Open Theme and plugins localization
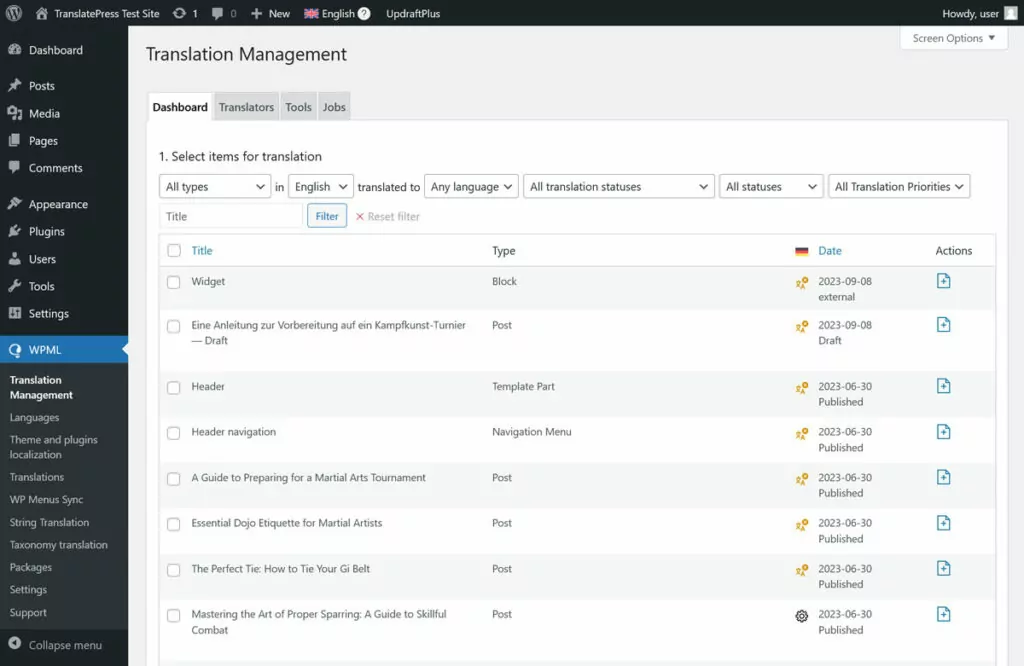 pos(54,447)
